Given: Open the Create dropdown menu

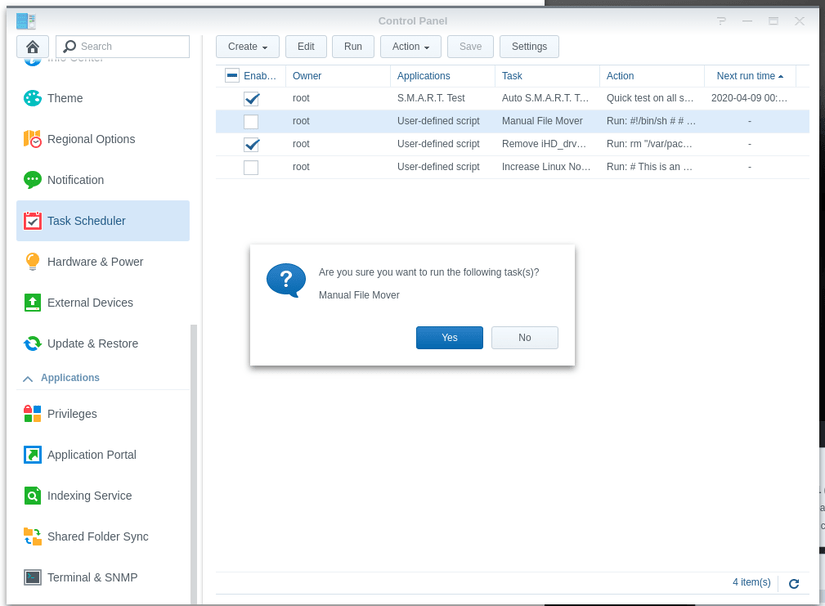Looking at the screenshot, I should point(247,46).
